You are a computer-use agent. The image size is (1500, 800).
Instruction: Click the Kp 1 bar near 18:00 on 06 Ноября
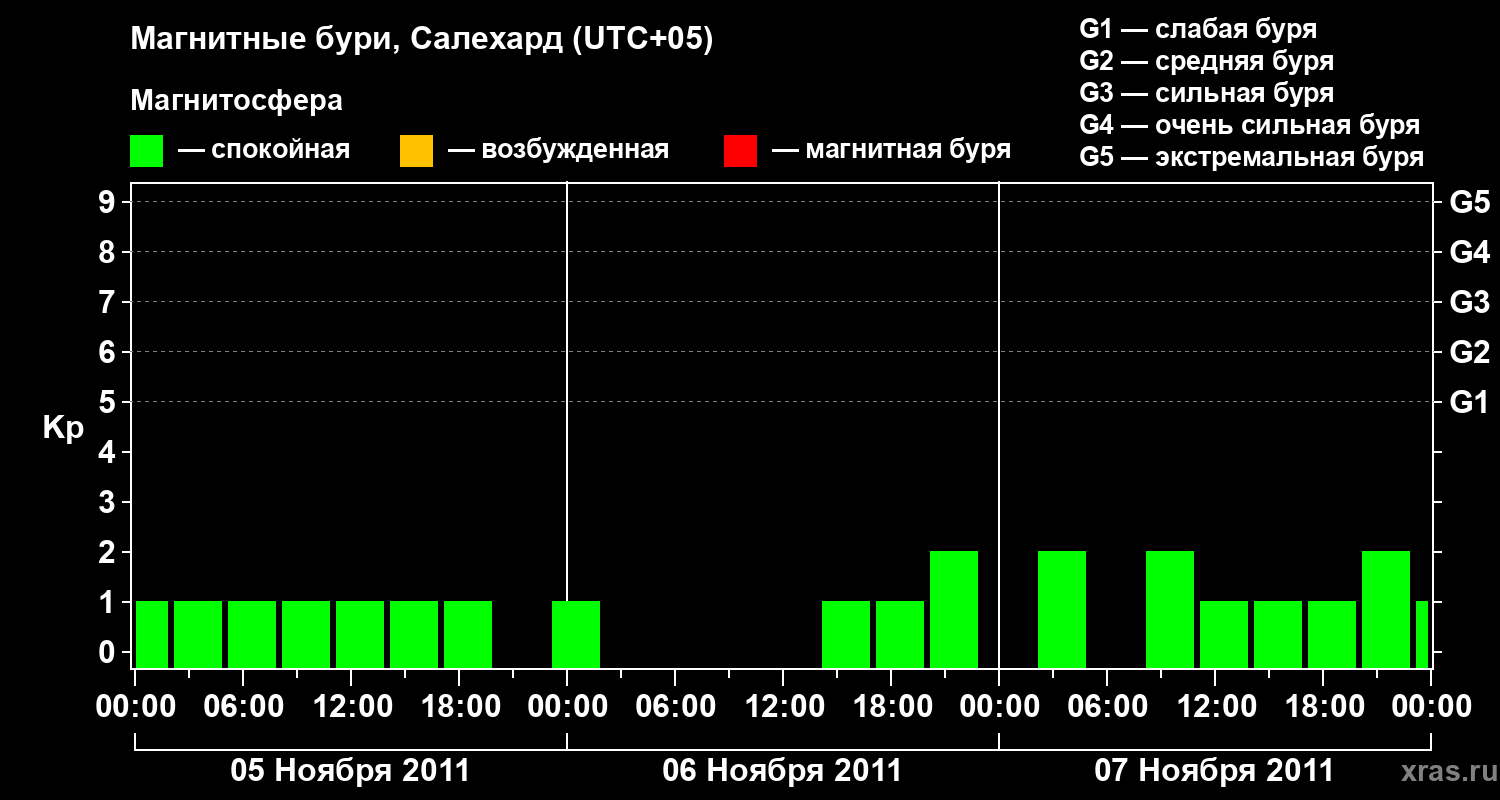coord(900,634)
